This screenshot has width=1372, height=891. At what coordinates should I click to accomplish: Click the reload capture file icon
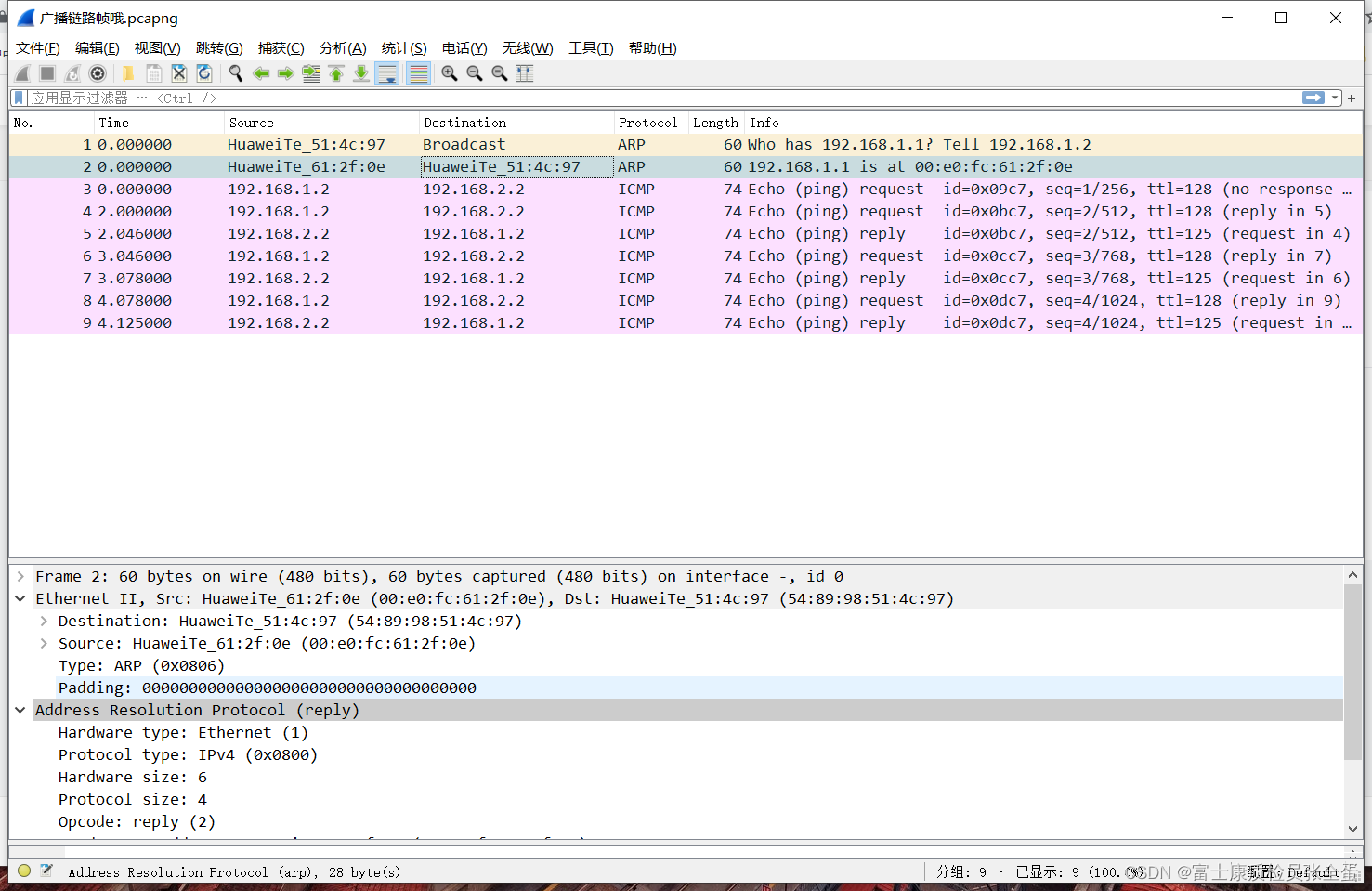pyautogui.click(x=204, y=73)
